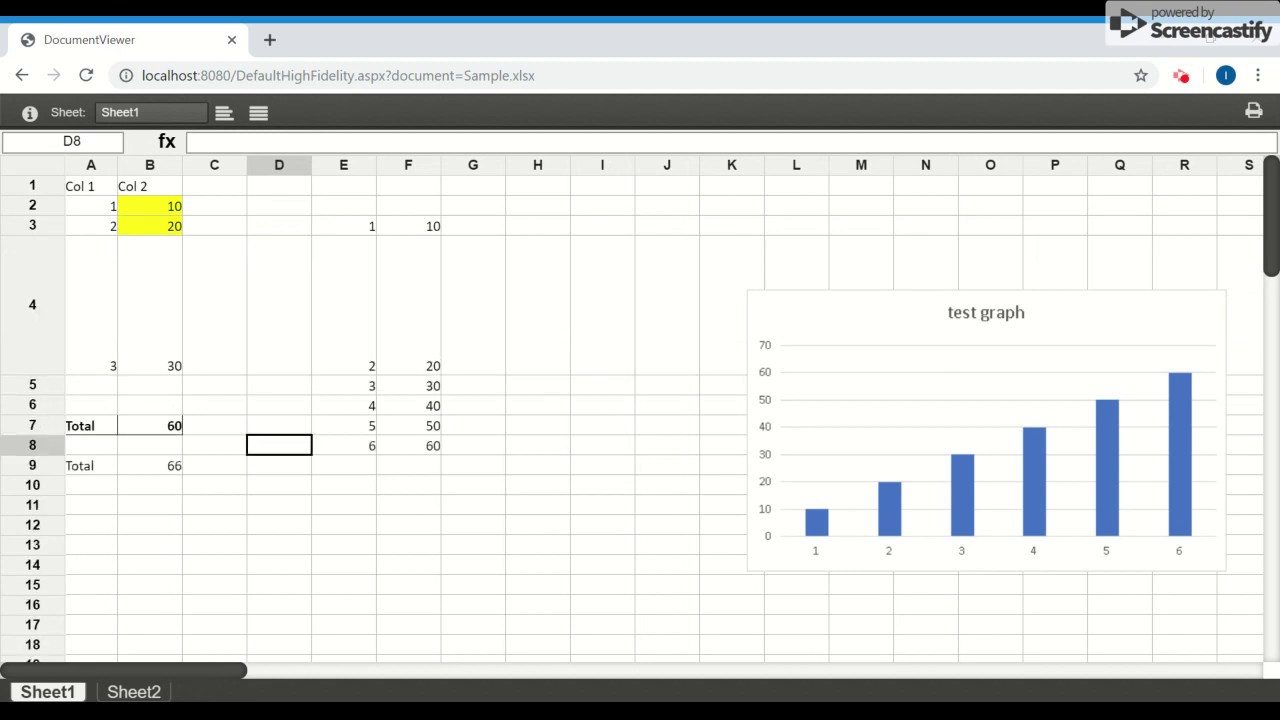
Task: Select column A header
Action: (x=91, y=165)
